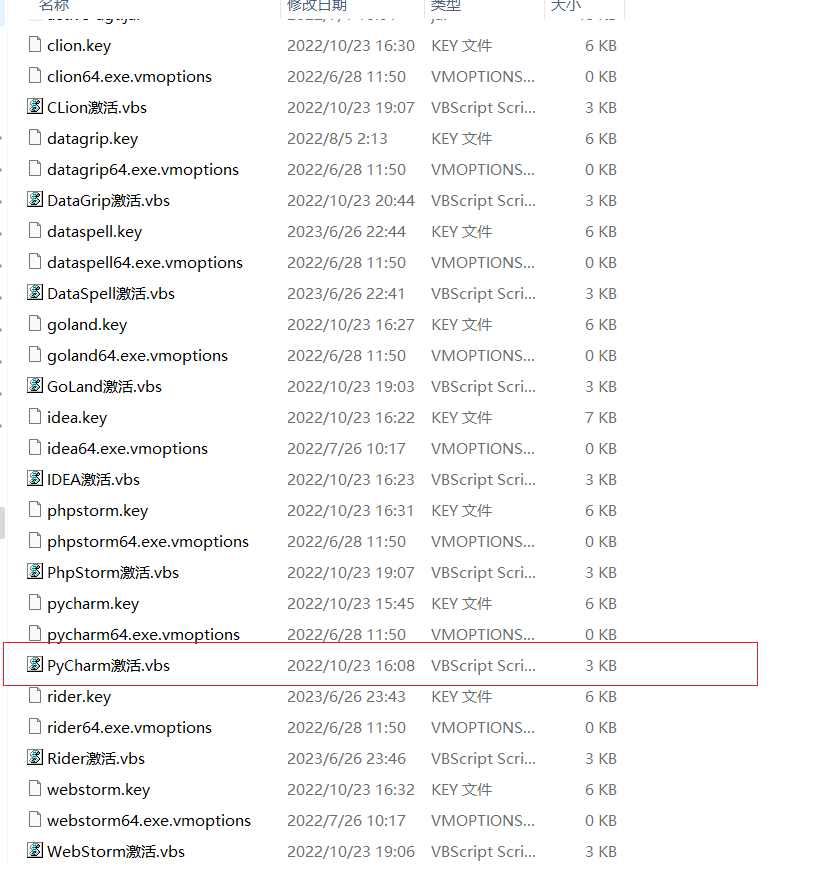This screenshot has height=879, width=818.
Task: Click the clion.key file icon
Action: (35, 46)
